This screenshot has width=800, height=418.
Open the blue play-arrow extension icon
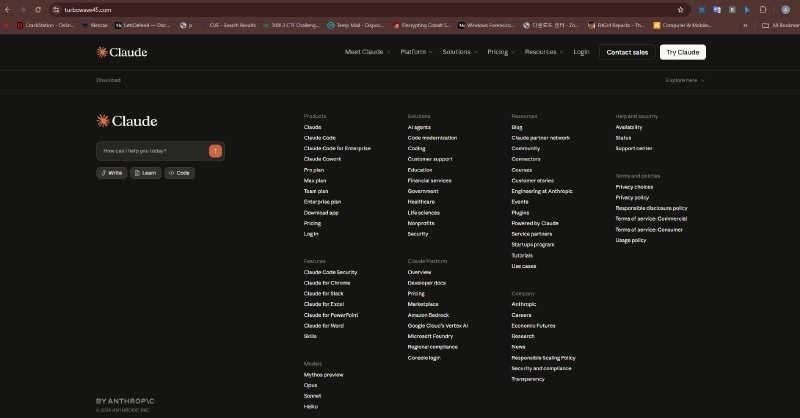747,10
